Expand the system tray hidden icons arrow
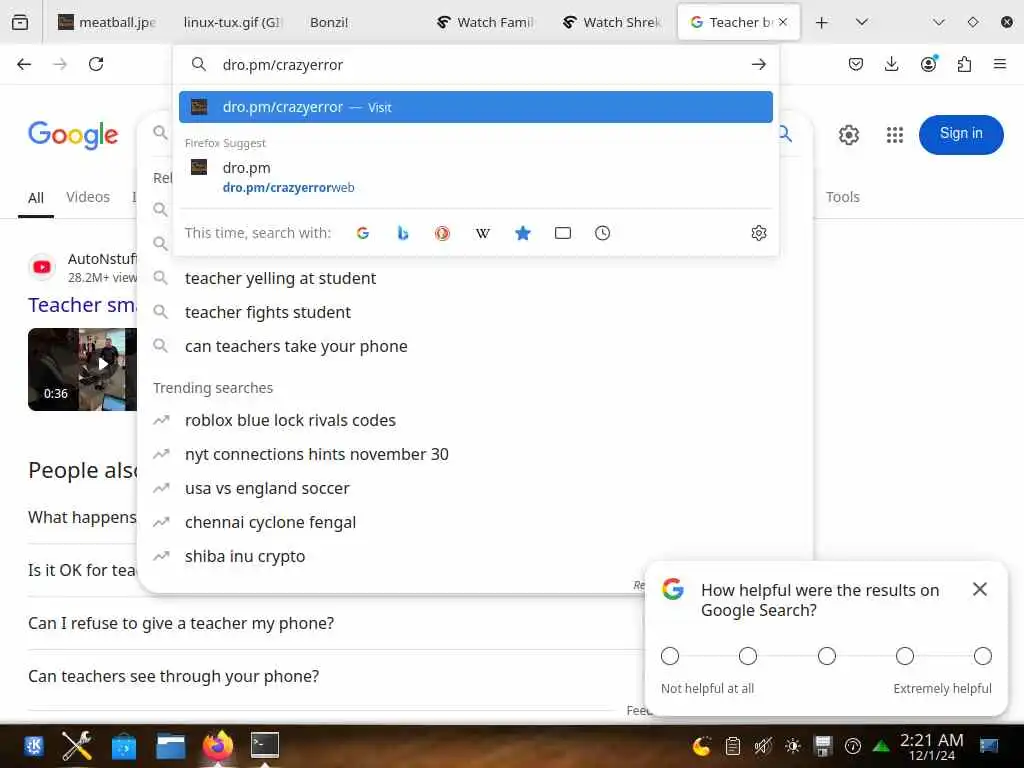This screenshot has width=1024, height=768. (881, 746)
